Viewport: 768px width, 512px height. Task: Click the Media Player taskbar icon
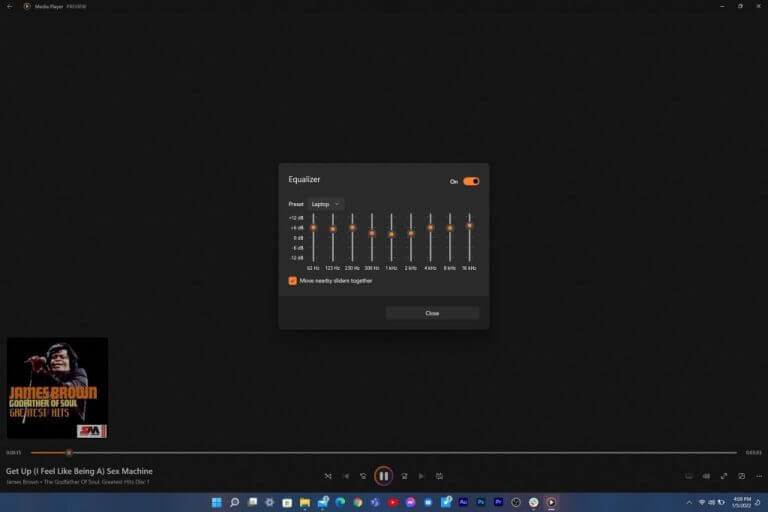click(x=551, y=502)
